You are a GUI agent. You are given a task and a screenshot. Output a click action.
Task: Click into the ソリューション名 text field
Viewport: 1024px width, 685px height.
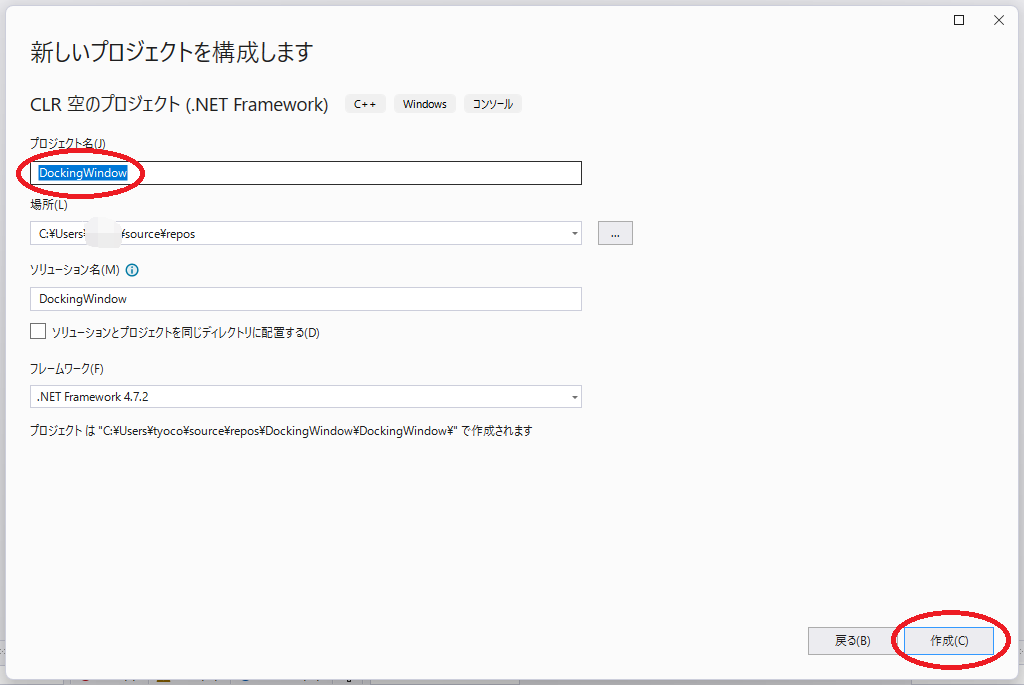click(305, 299)
